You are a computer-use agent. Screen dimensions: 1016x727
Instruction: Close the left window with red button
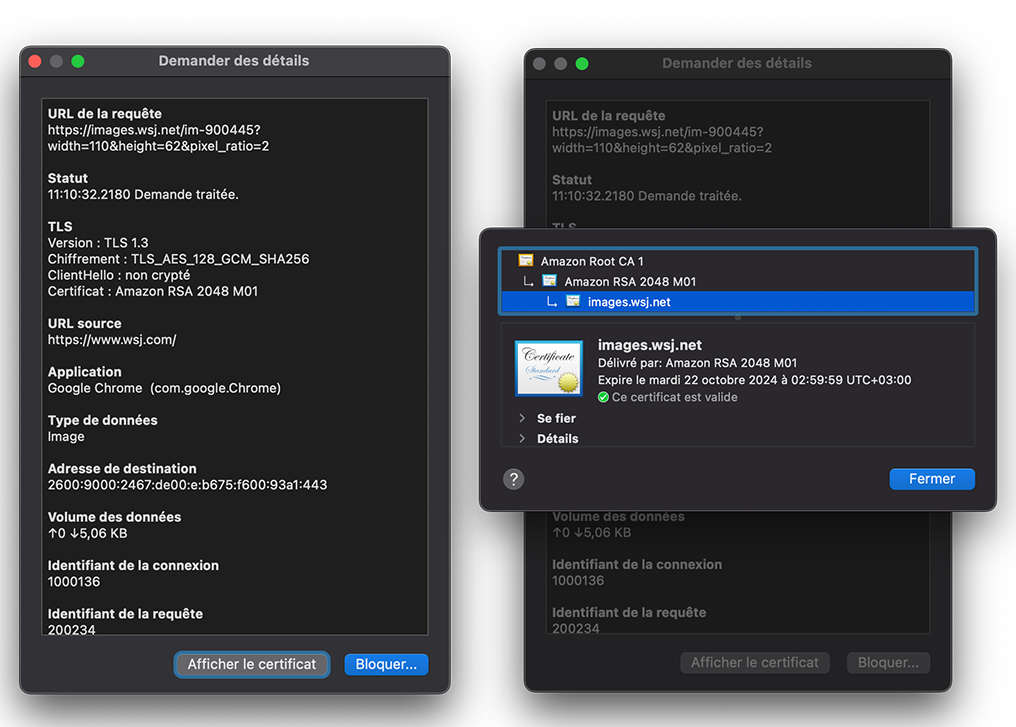35,61
